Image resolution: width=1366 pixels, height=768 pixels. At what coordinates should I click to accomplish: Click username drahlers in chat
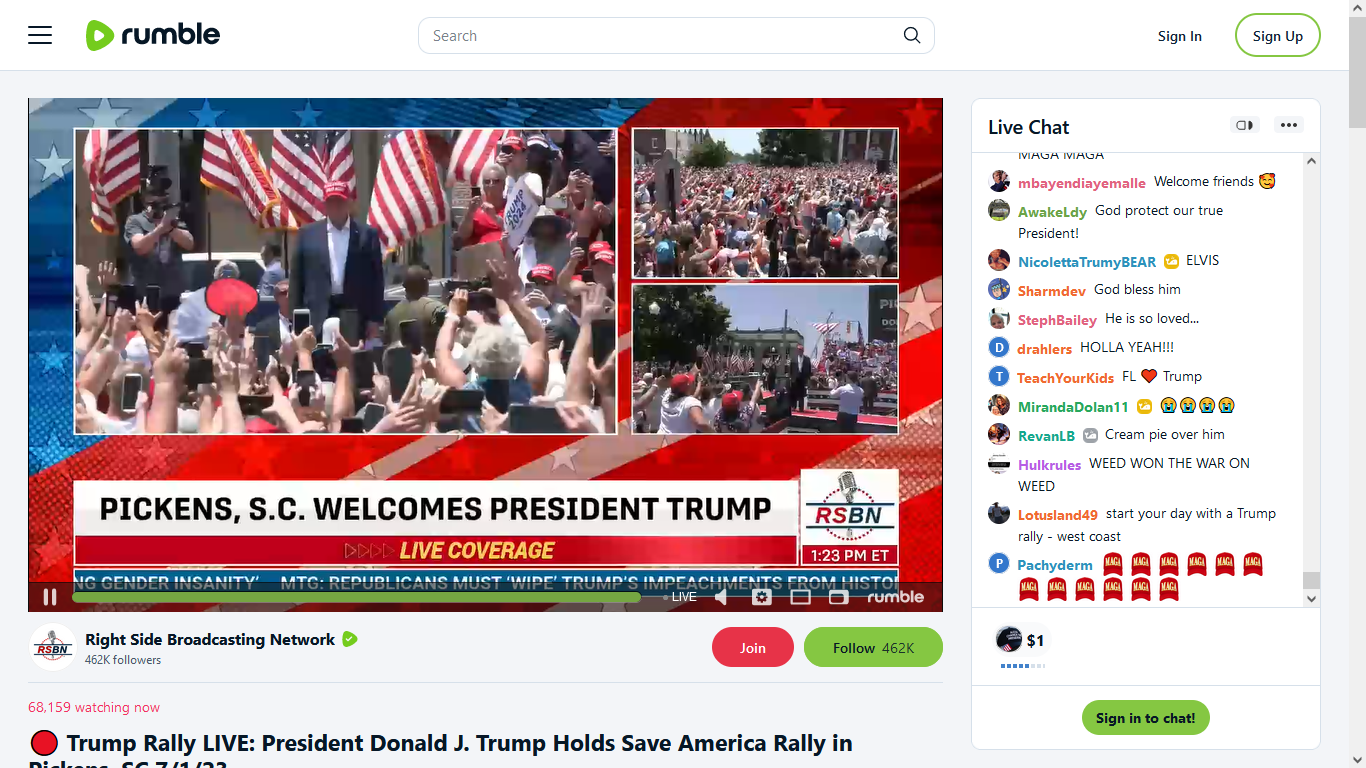1044,349
